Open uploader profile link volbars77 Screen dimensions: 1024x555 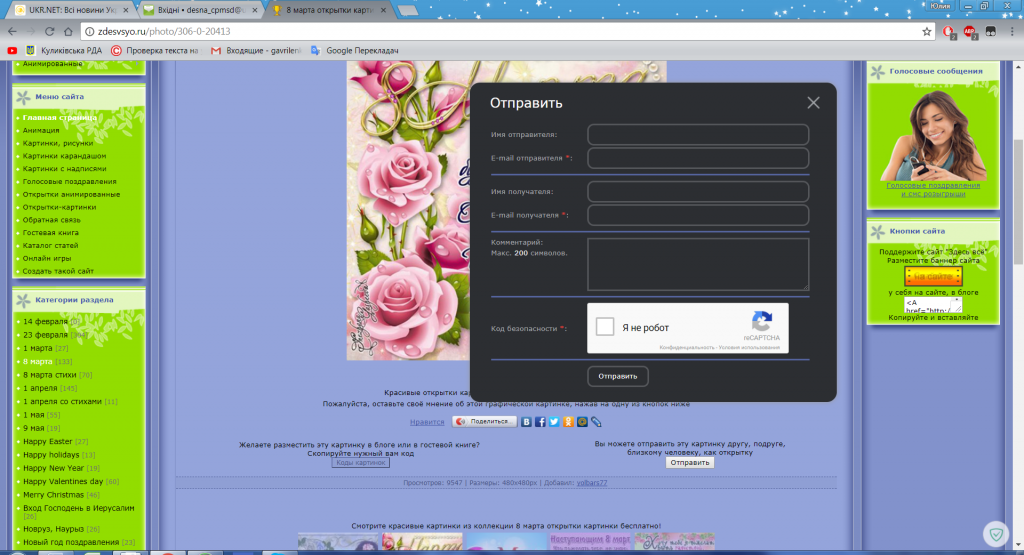(x=592, y=483)
